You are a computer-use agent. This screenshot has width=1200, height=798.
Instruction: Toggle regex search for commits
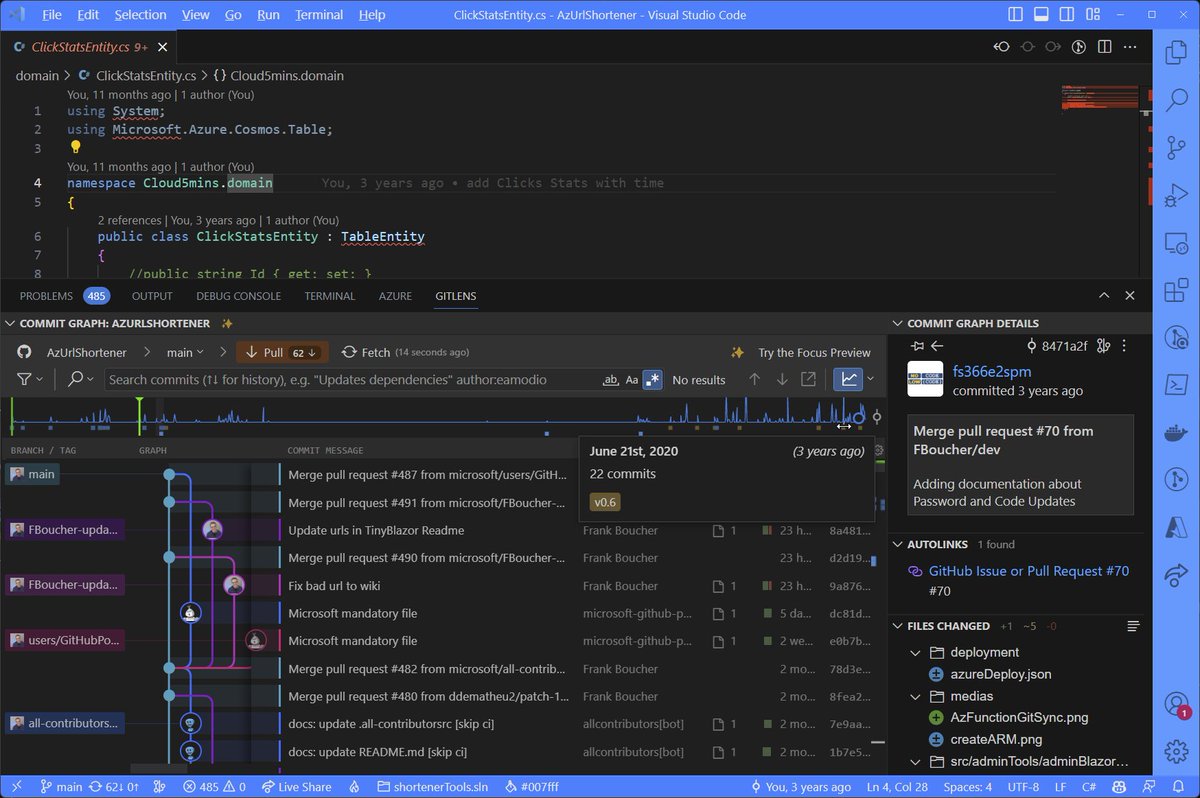click(653, 380)
